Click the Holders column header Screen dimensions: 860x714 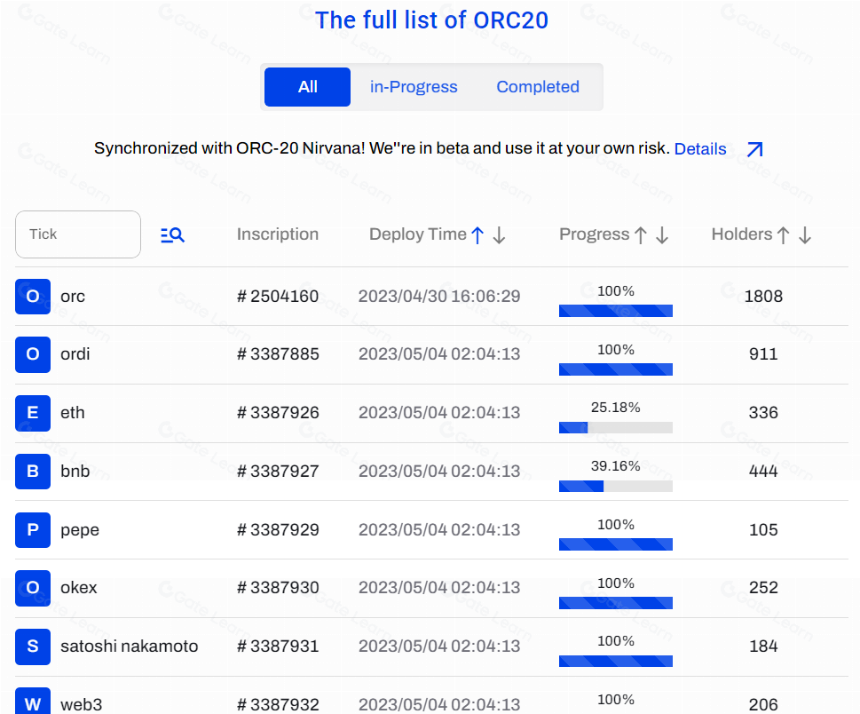click(742, 234)
